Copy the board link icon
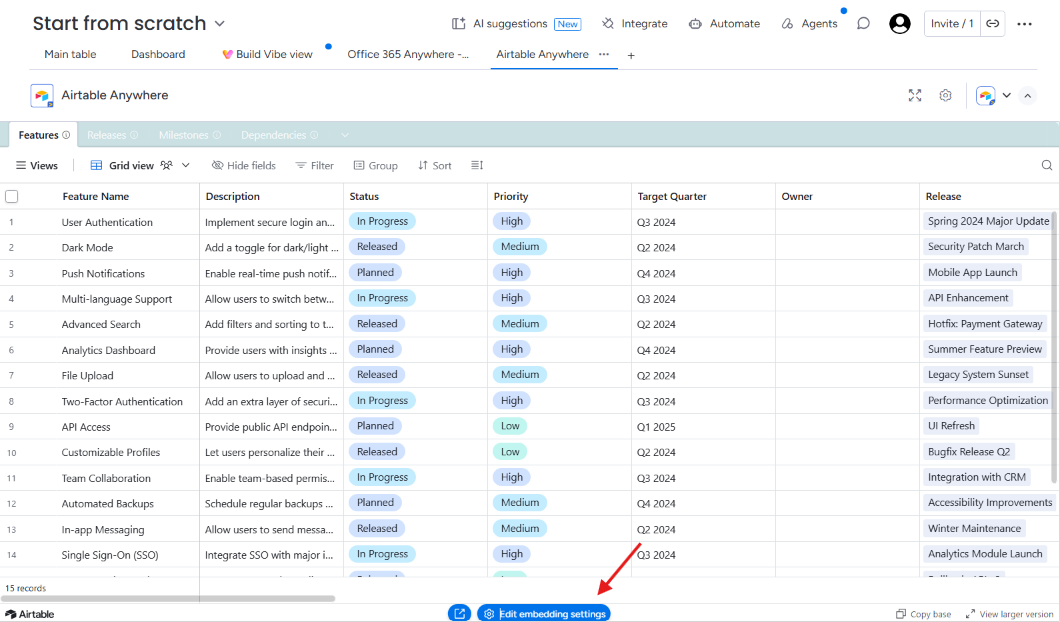Viewport: 1060px width, 622px height. (x=992, y=24)
